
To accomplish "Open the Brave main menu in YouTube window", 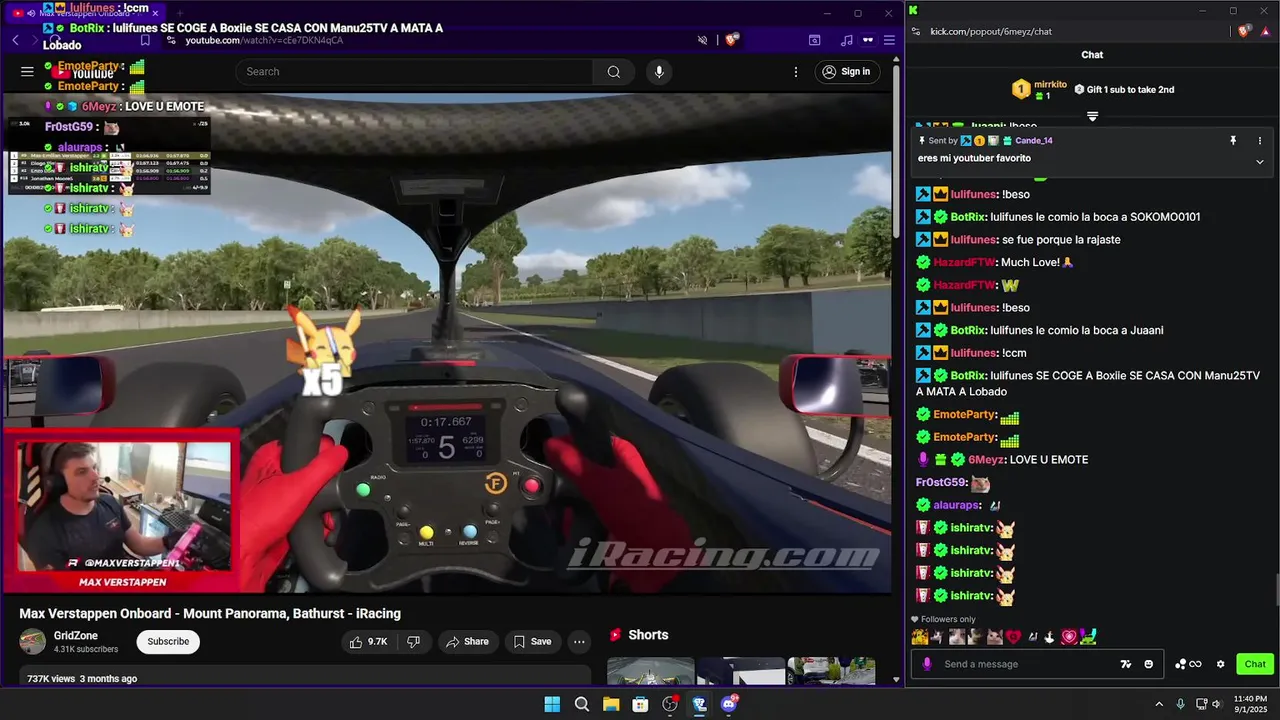I will (x=888, y=40).
